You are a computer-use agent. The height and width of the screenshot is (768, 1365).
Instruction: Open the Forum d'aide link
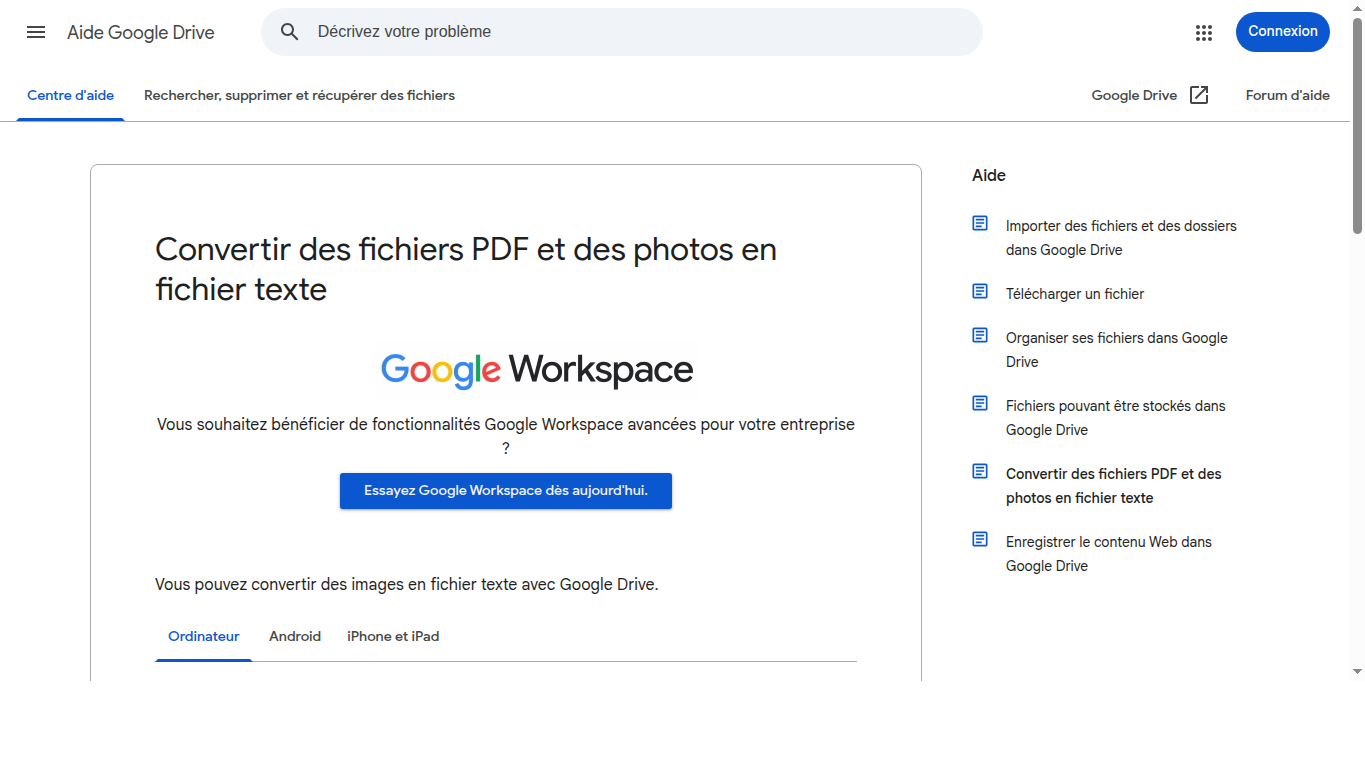click(1288, 96)
